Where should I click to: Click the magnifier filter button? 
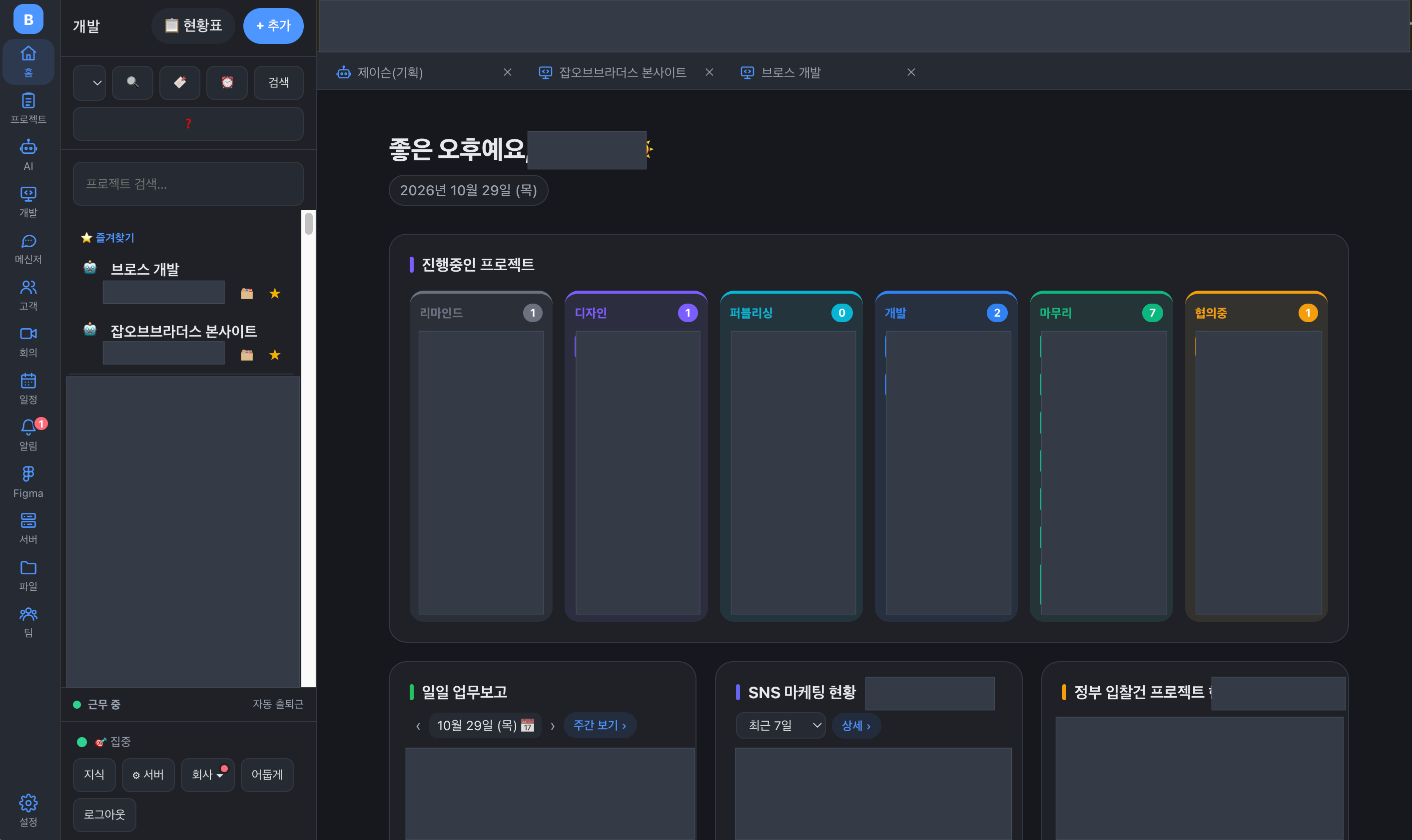pyautogui.click(x=132, y=82)
